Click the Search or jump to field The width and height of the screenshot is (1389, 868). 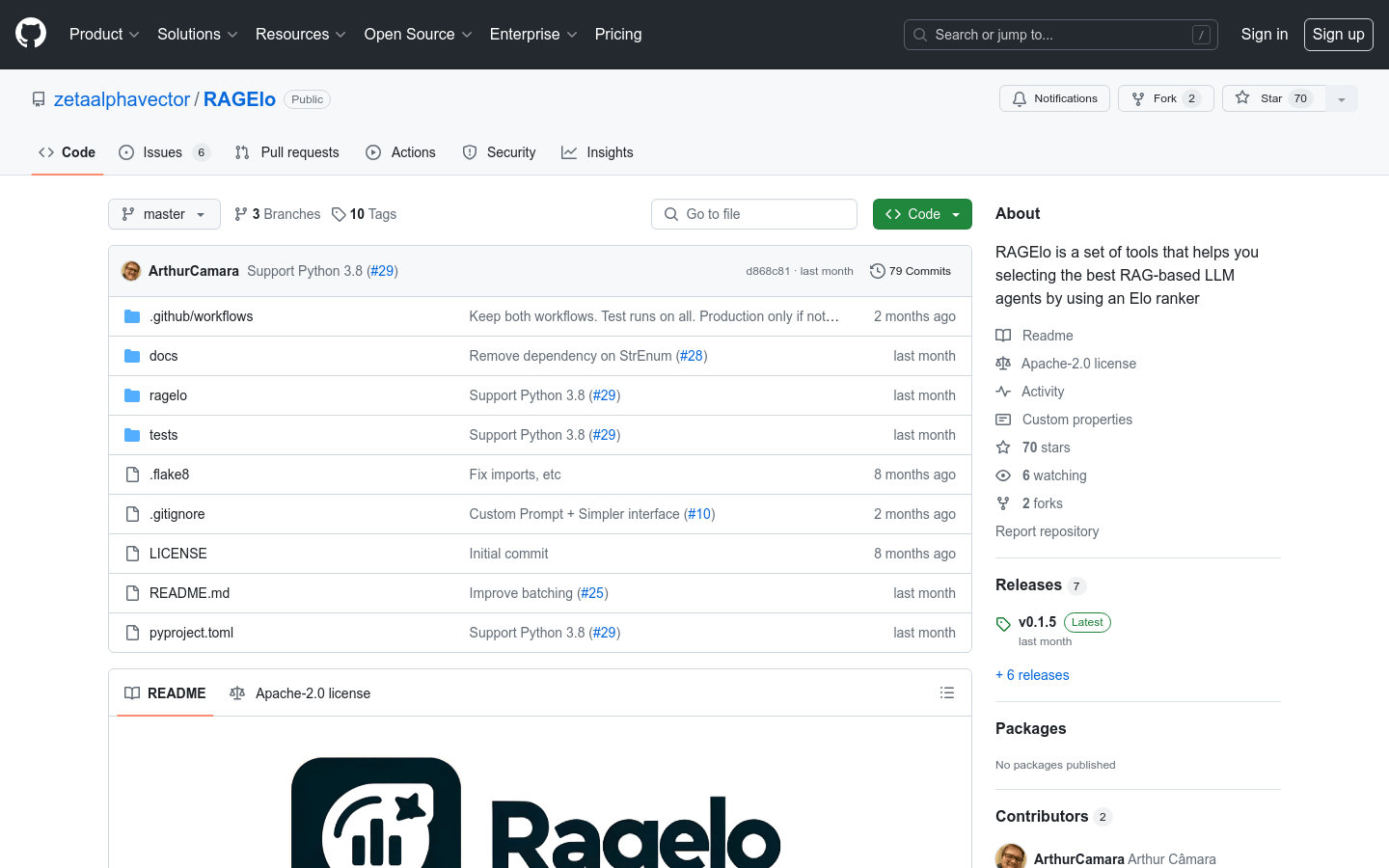(1061, 35)
